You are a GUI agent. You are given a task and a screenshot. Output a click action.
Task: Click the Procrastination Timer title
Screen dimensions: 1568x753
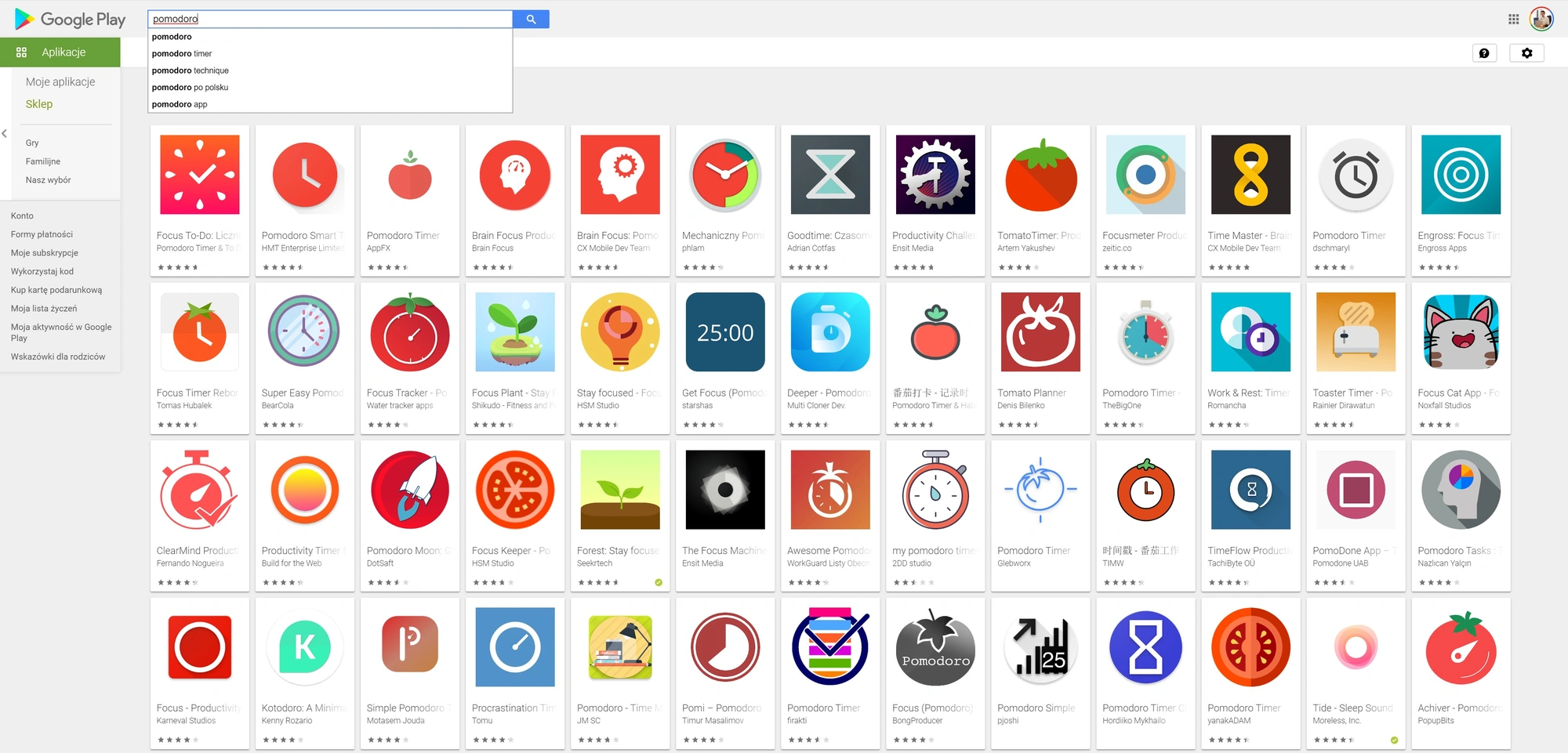click(x=514, y=708)
